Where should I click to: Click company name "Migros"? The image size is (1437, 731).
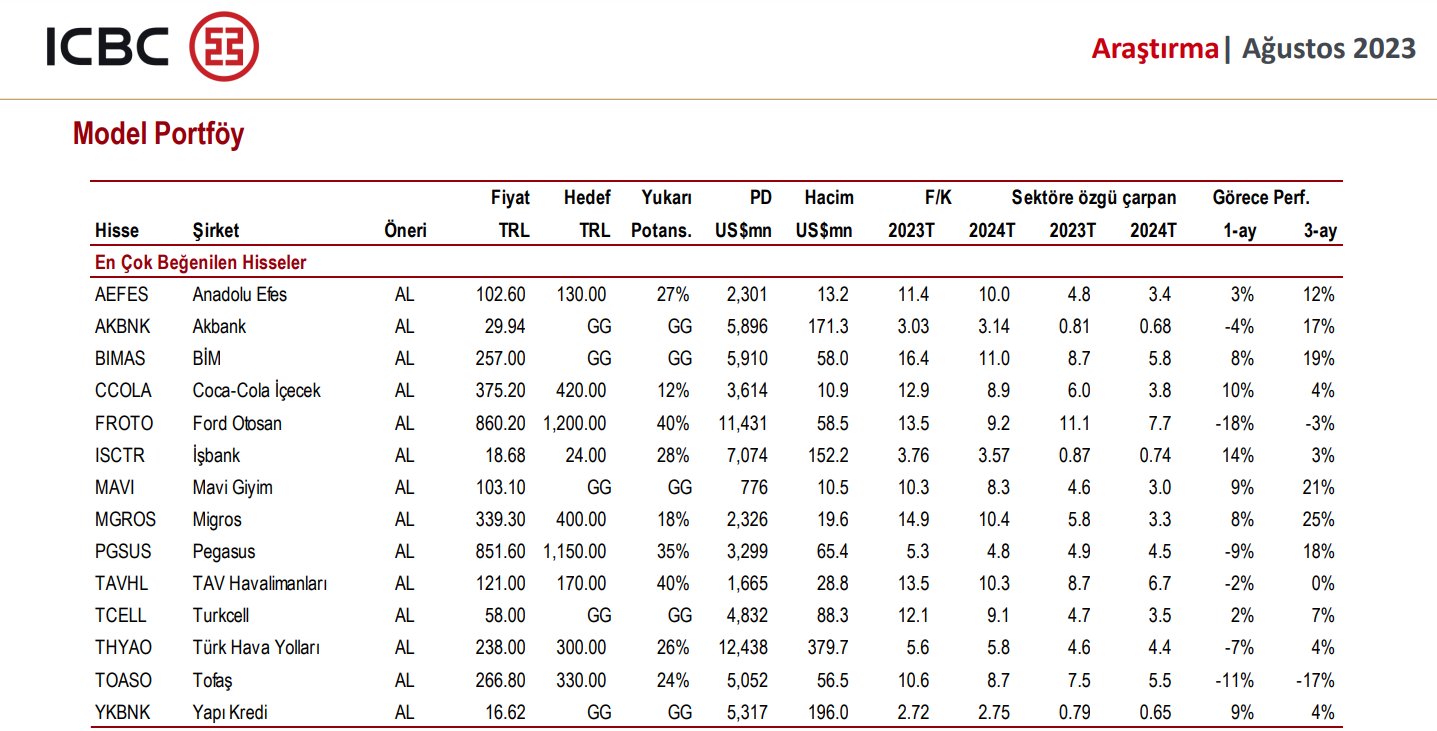pos(217,519)
